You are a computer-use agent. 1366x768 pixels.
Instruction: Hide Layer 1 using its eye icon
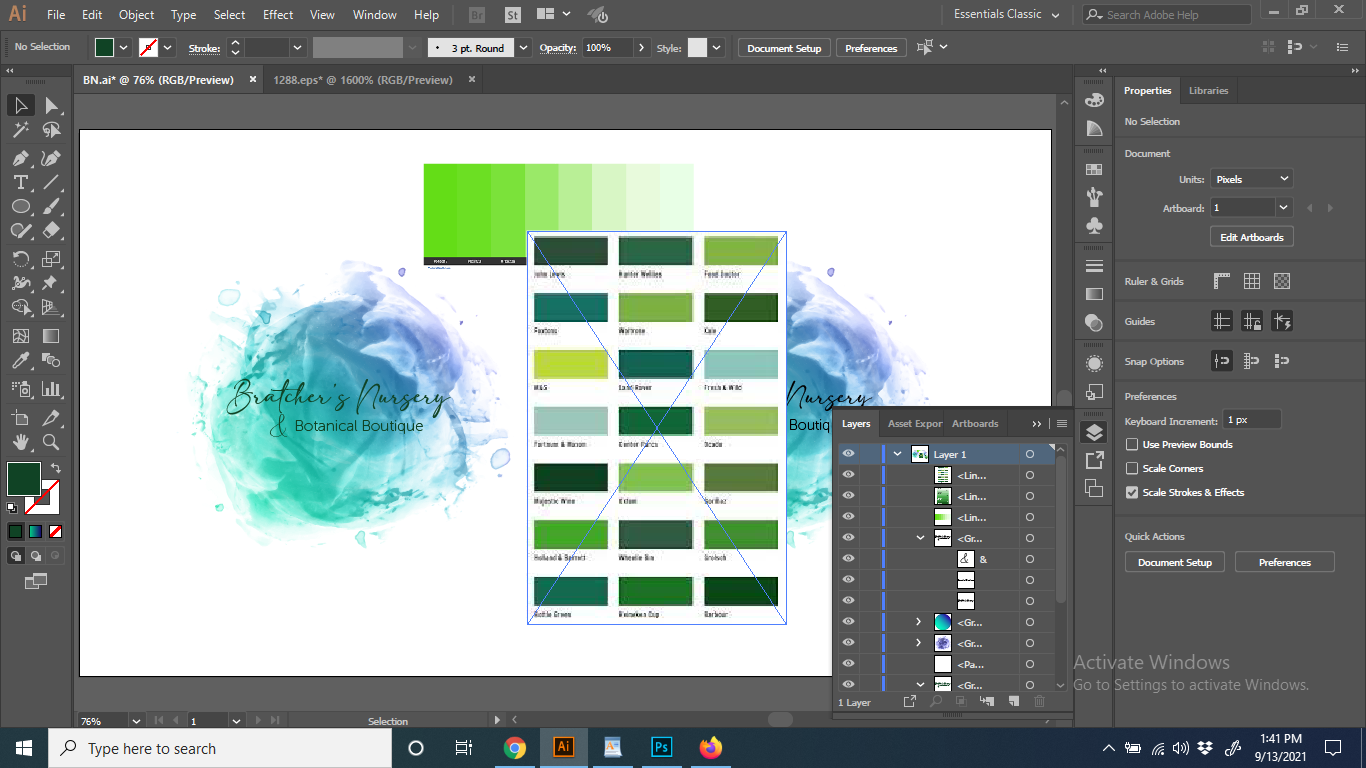click(x=848, y=454)
